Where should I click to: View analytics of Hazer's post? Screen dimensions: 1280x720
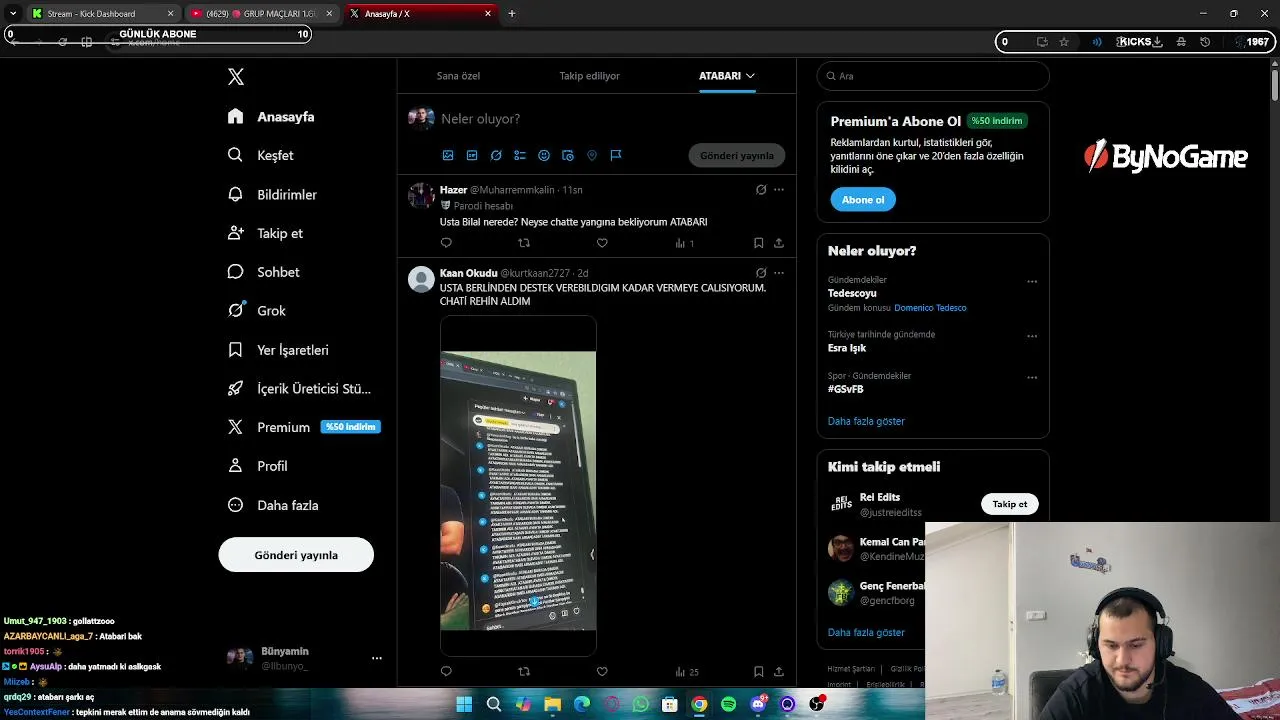tap(684, 243)
